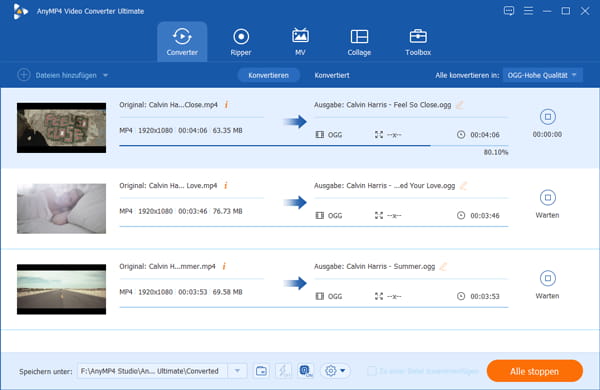Select the Konvertiert tab

click(332, 75)
